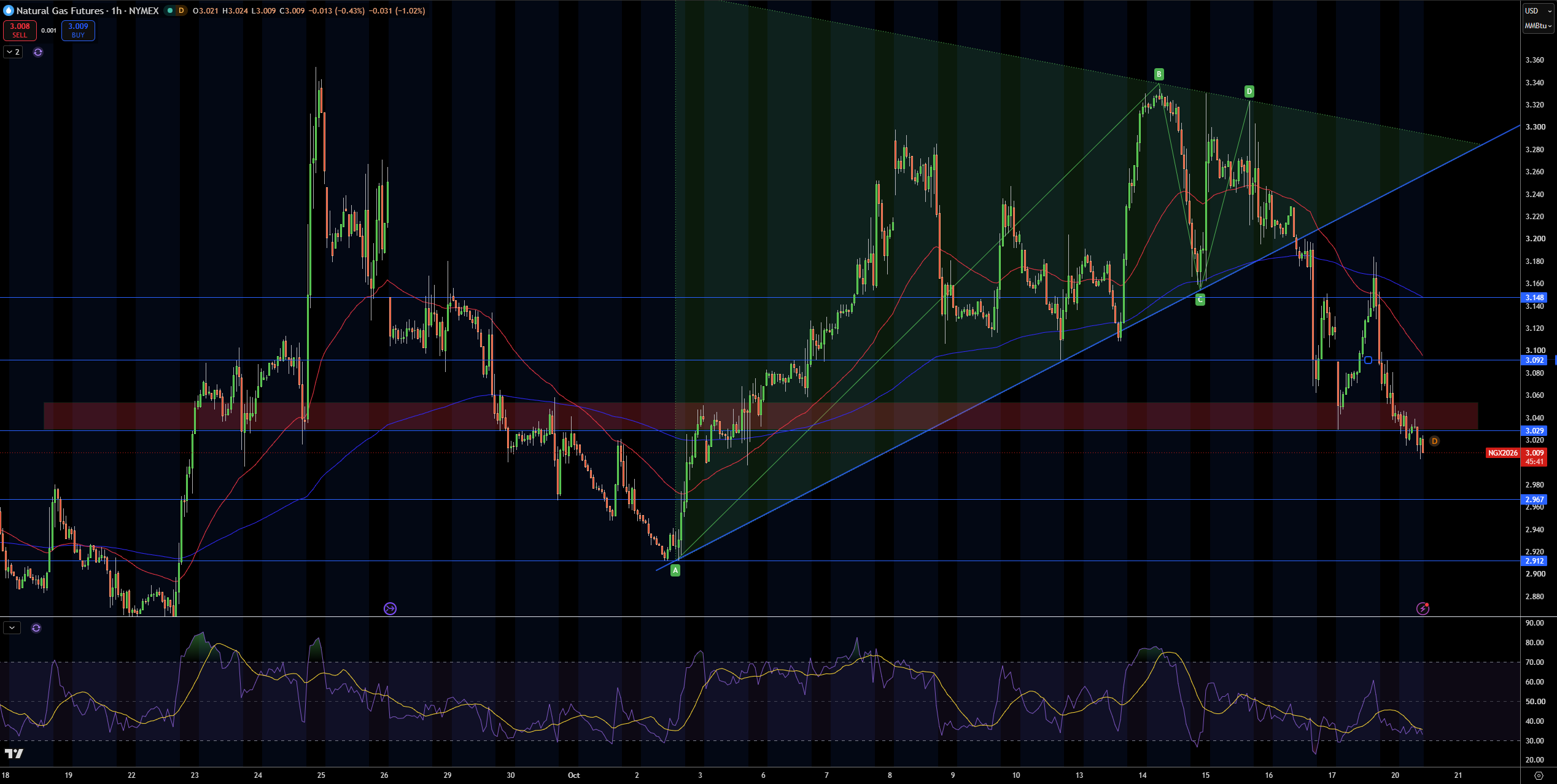Image resolution: width=1557 pixels, height=784 pixels.
Task: Click the purple refresh icon beside indicator count
Action: click(38, 52)
